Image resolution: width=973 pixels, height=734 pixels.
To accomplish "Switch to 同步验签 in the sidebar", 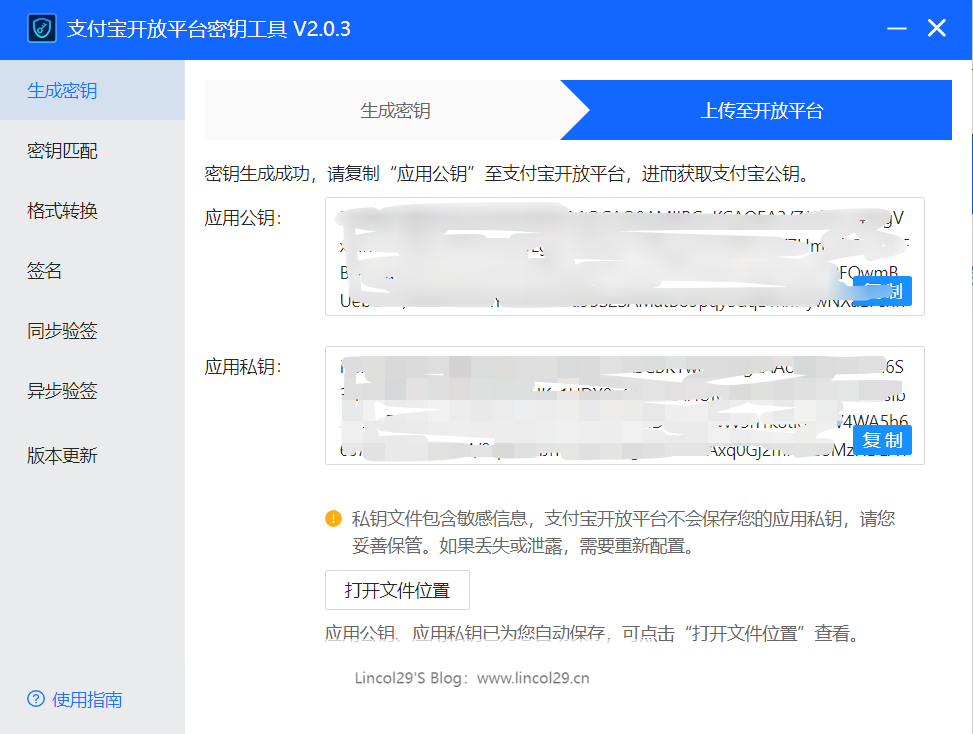I will 62,331.
